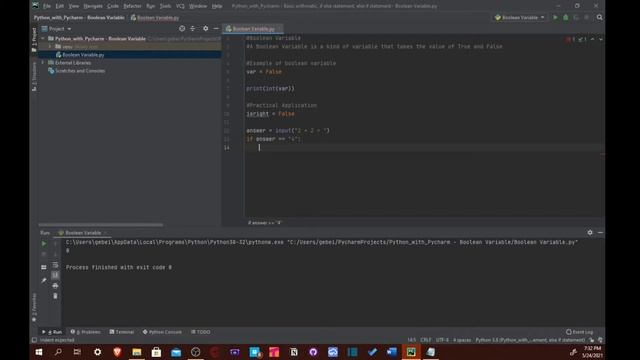The image size is (640, 360).
Task: Run the Boolean Variable configuration from top toolbar
Action: coord(555,18)
